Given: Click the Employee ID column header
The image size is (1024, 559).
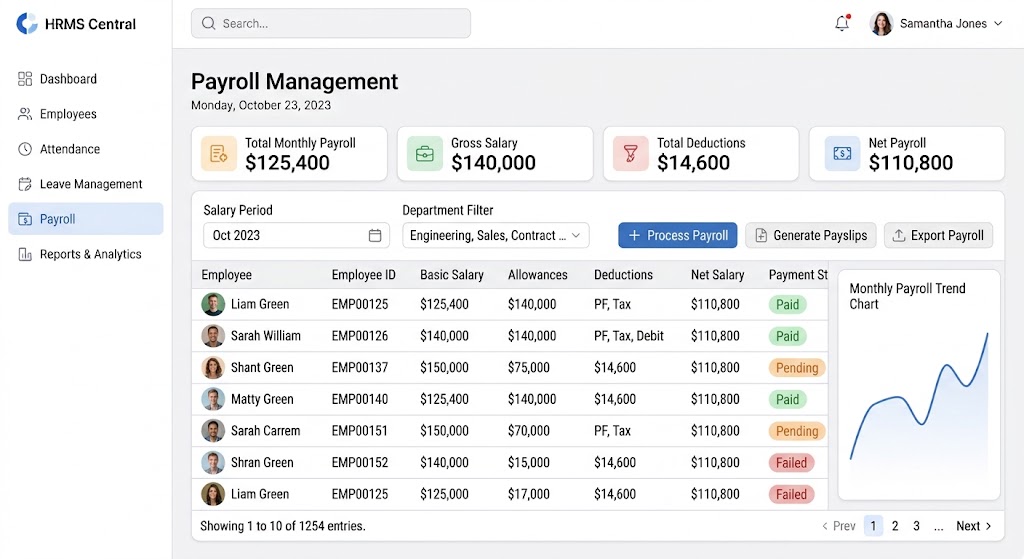Looking at the screenshot, I should 364,275.
